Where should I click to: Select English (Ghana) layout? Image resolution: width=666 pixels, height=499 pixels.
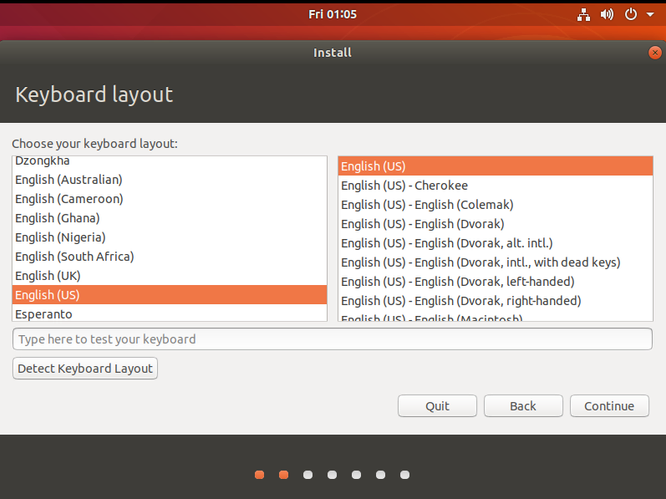[x=169, y=218]
